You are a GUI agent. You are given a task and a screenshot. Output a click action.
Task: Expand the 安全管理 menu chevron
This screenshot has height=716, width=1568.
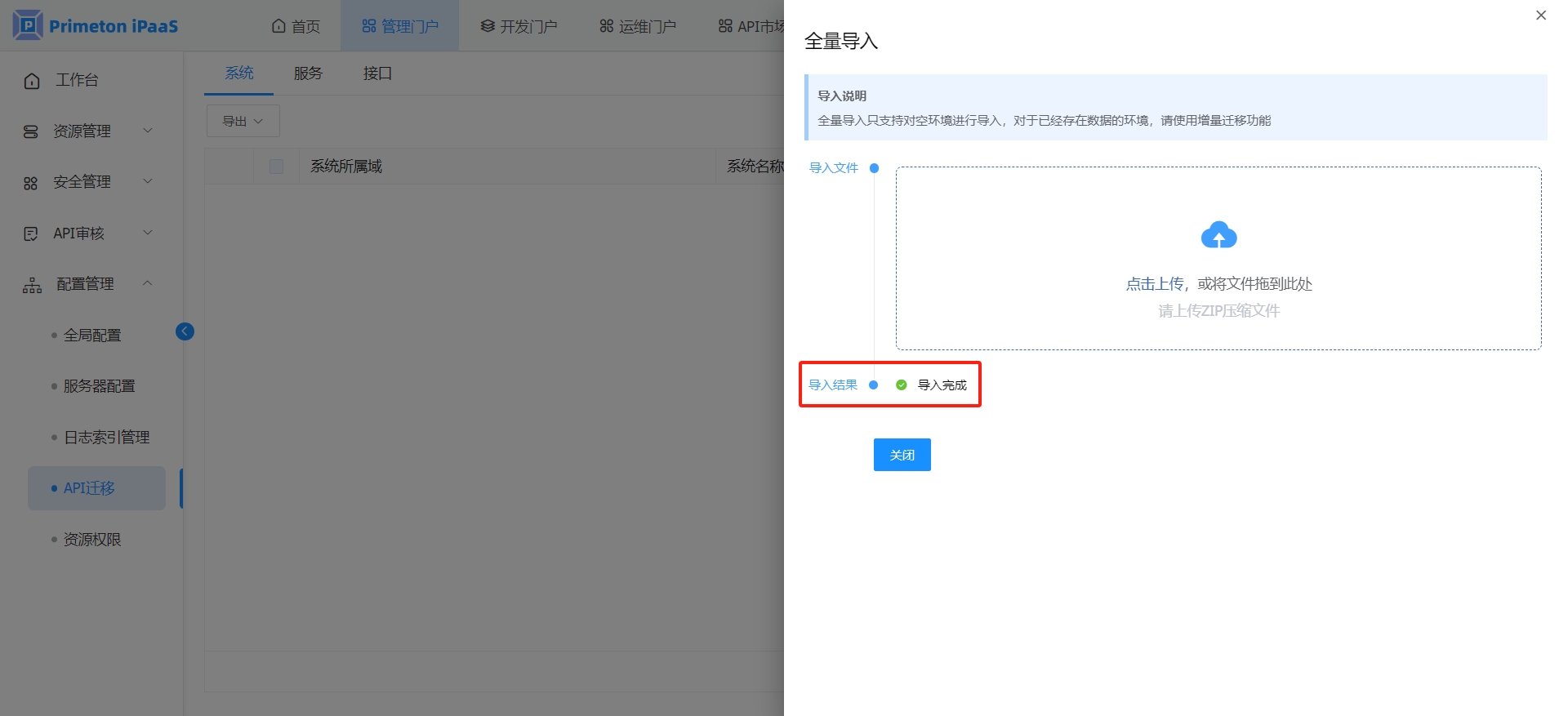click(148, 181)
